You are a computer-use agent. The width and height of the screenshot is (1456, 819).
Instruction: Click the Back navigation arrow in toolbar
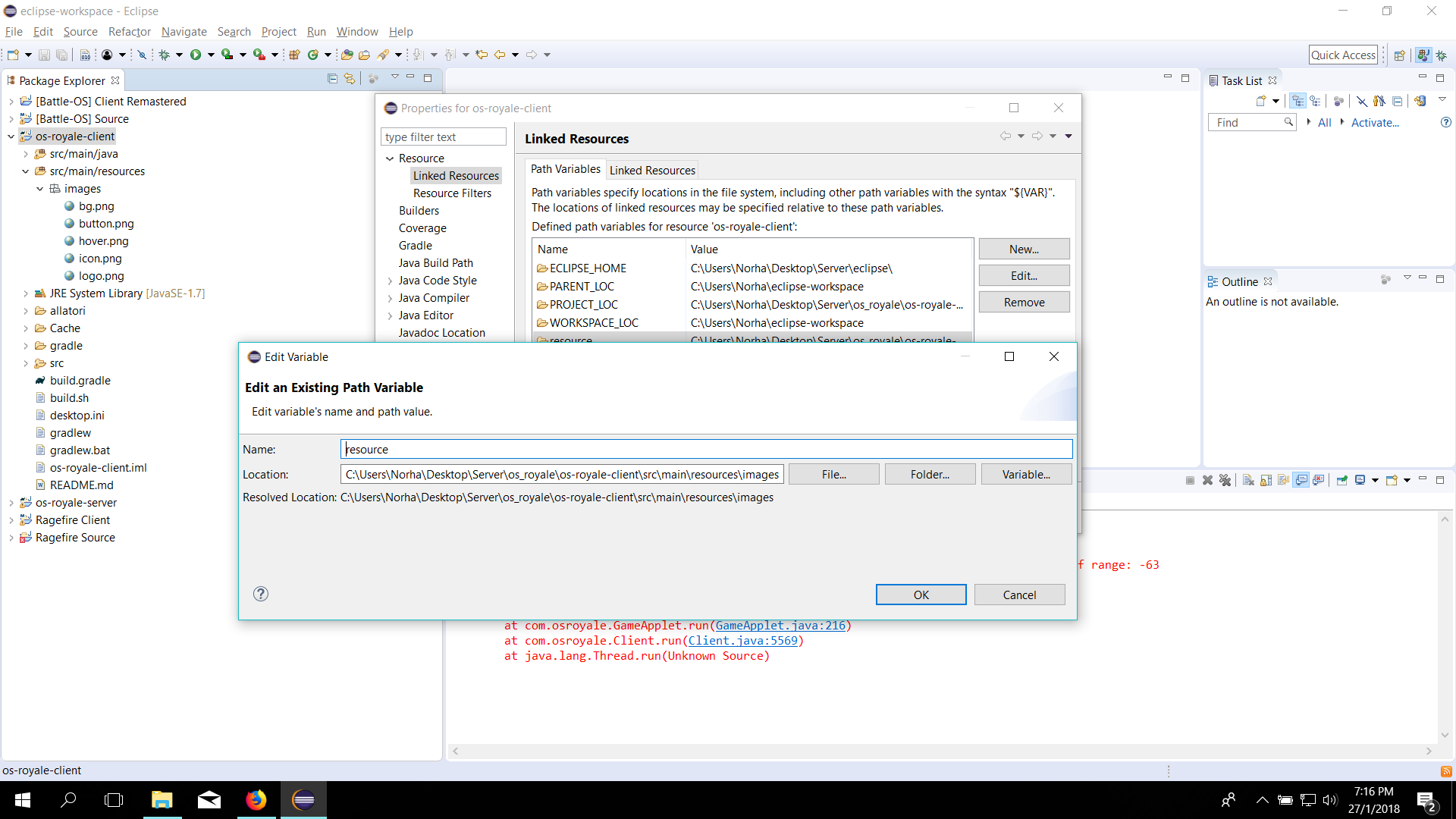500,55
